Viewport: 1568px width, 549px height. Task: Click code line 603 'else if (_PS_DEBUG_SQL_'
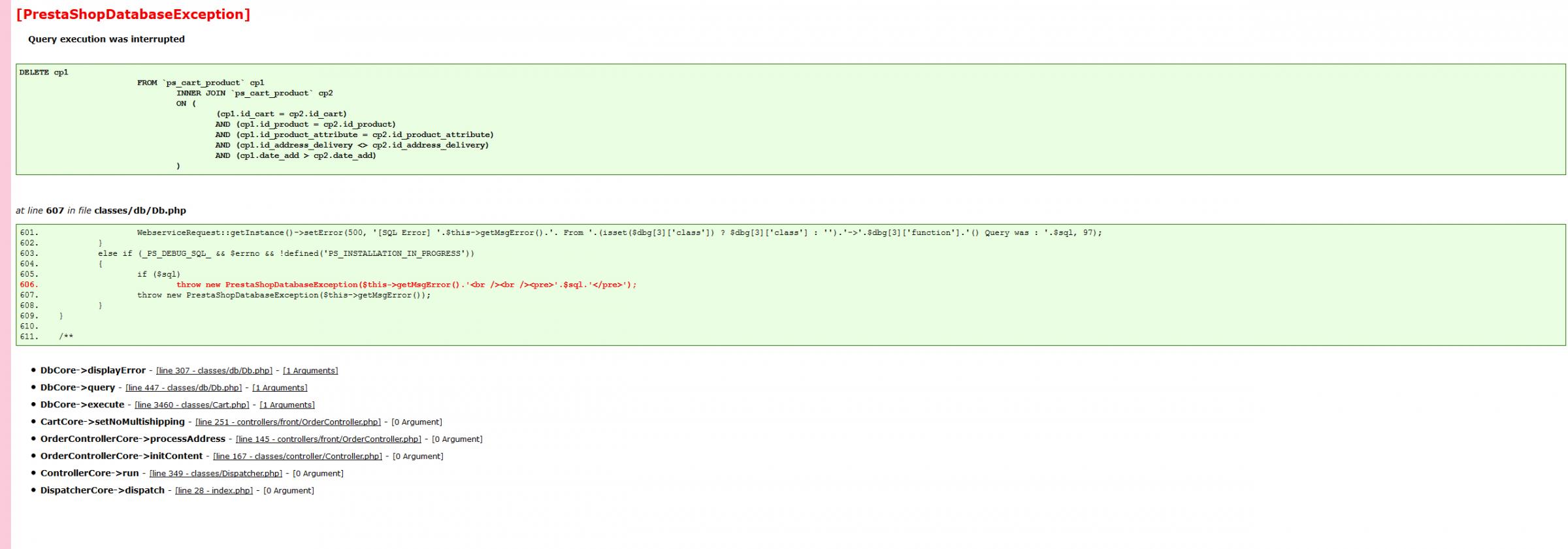tap(286, 253)
